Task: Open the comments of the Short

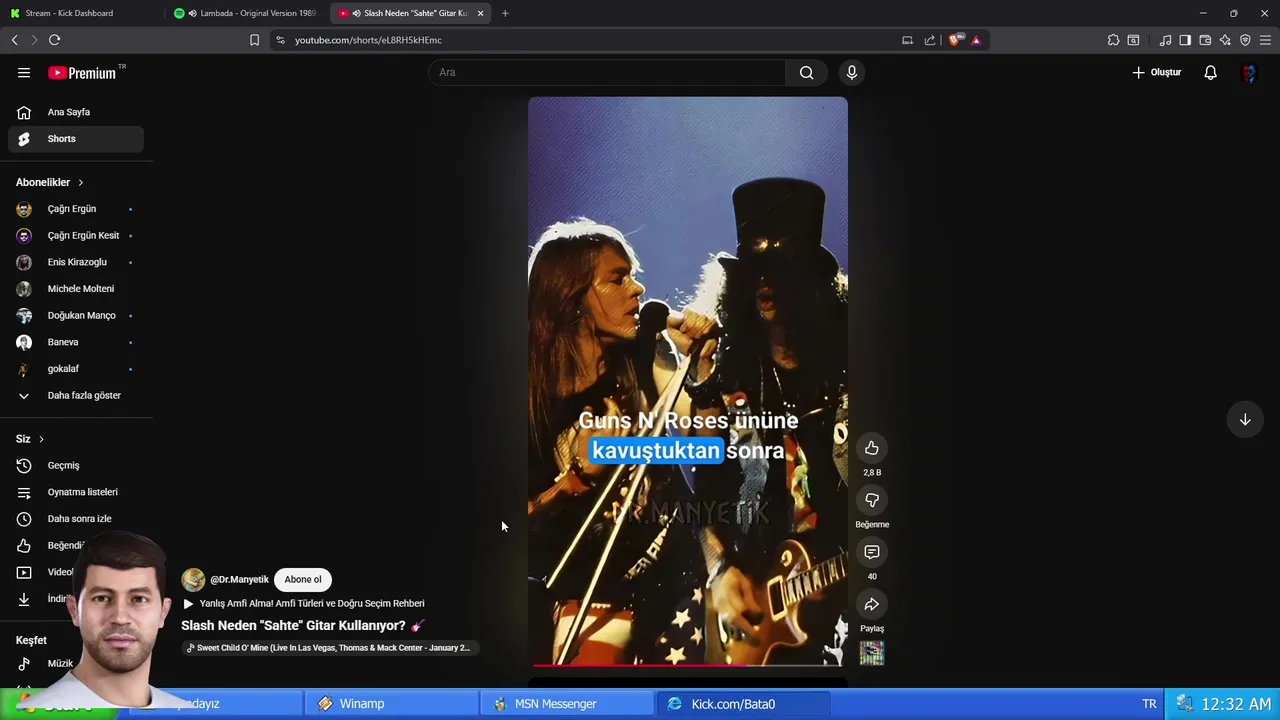Action: 872,552
